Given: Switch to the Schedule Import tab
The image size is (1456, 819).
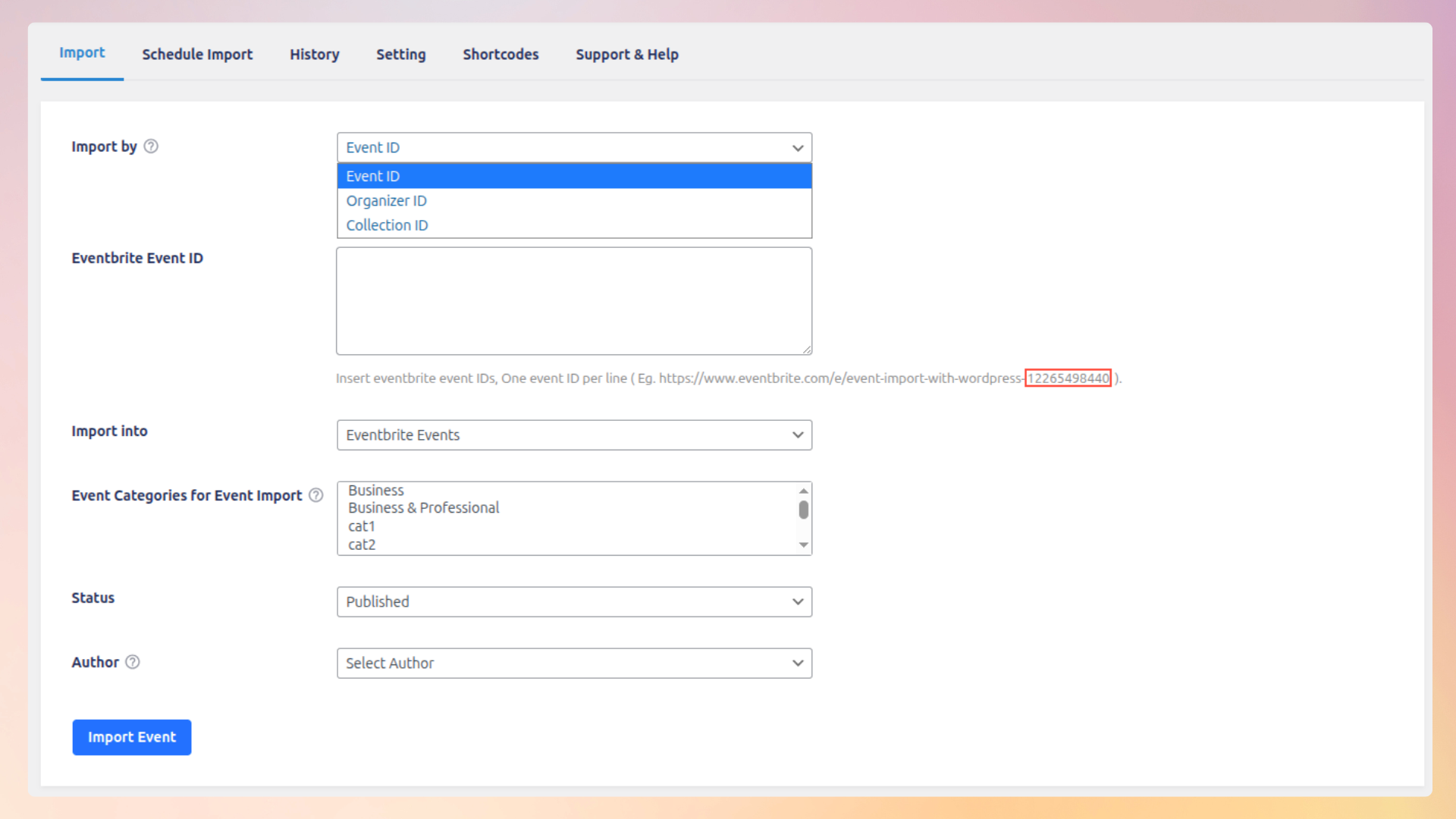Looking at the screenshot, I should tap(197, 54).
